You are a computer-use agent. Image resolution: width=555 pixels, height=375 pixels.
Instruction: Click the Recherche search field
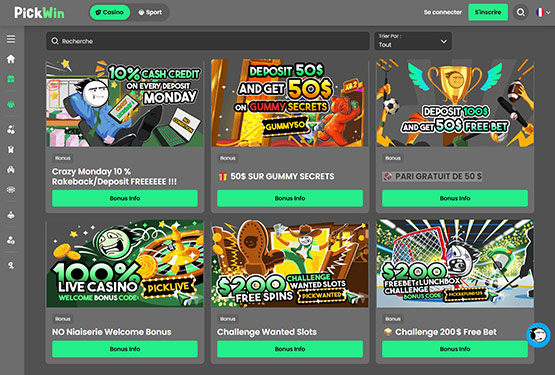(x=208, y=41)
